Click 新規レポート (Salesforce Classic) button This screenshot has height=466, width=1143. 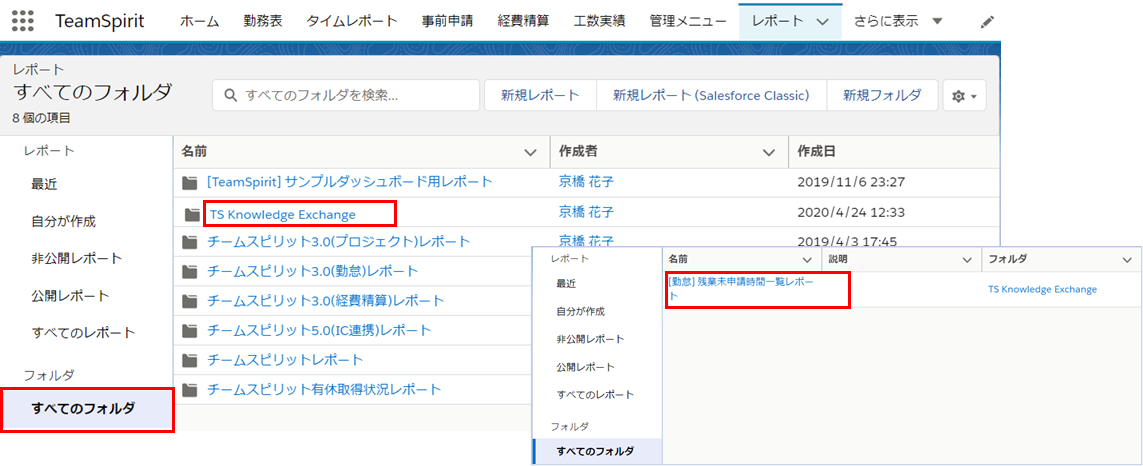tap(711, 96)
